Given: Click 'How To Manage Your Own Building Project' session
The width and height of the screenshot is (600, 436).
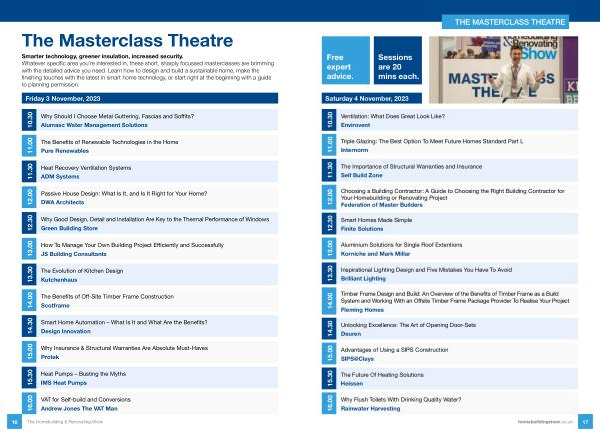Looking at the screenshot, I should click(132, 245).
